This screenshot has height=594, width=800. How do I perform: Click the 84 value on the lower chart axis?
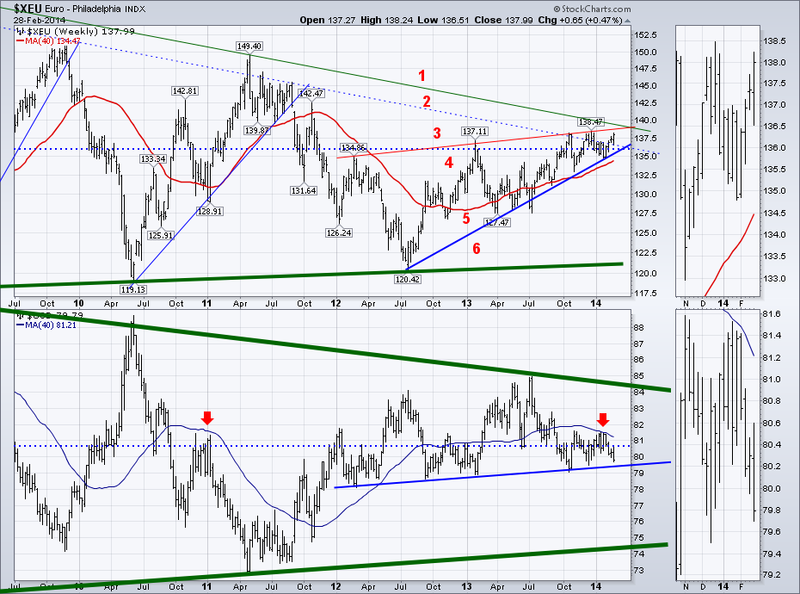tap(638, 392)
